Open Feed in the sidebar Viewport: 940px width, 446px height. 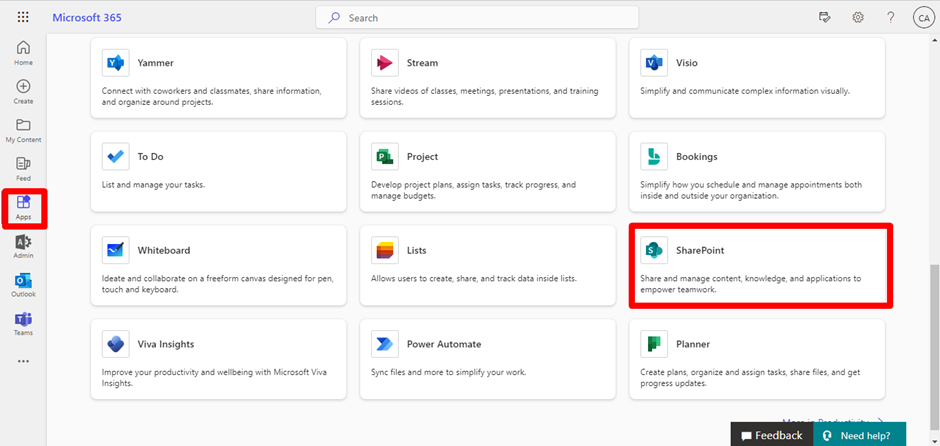pyautogui.click(x=23, y=169)
